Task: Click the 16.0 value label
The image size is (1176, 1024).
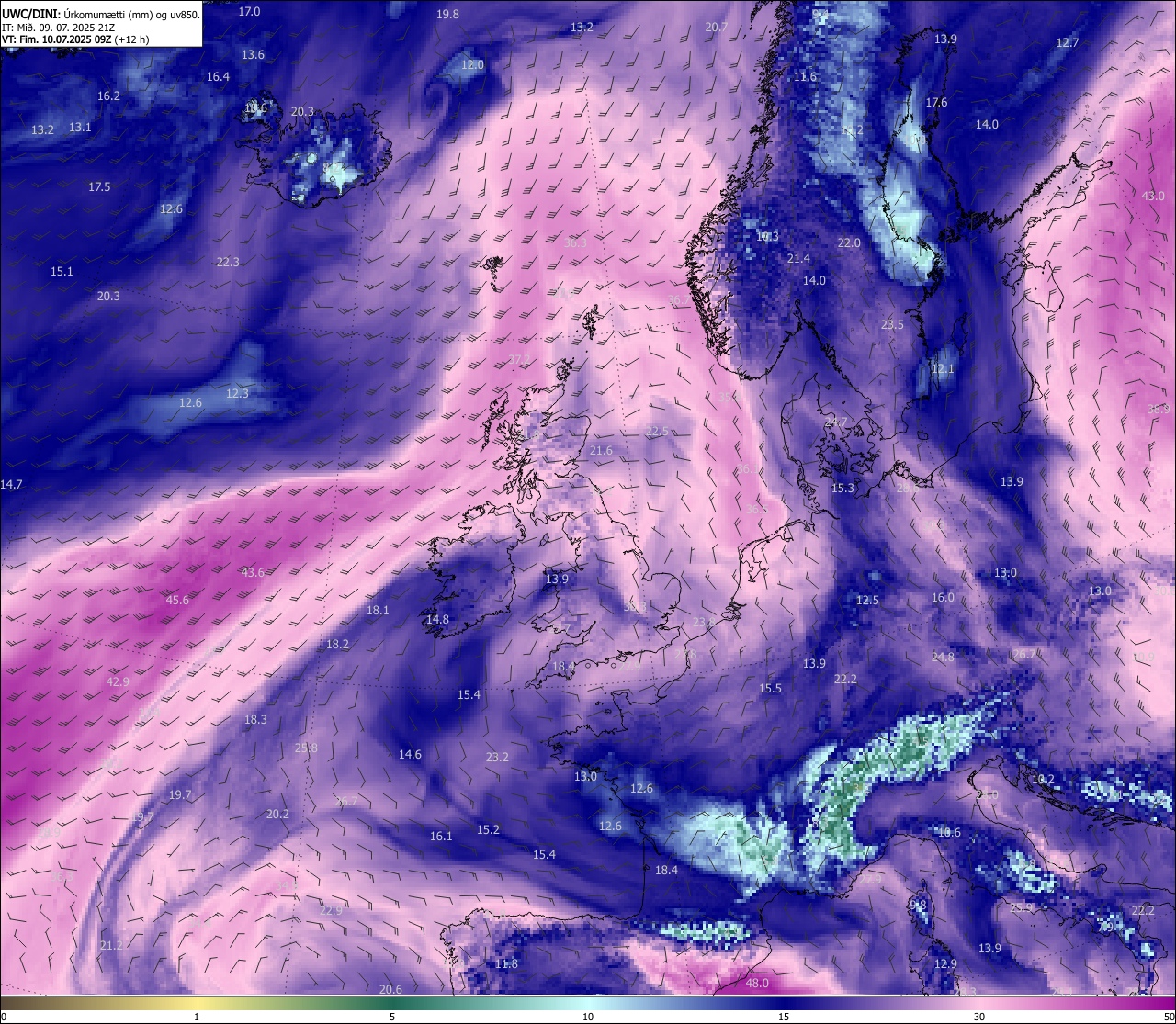Action: point(943,598)
